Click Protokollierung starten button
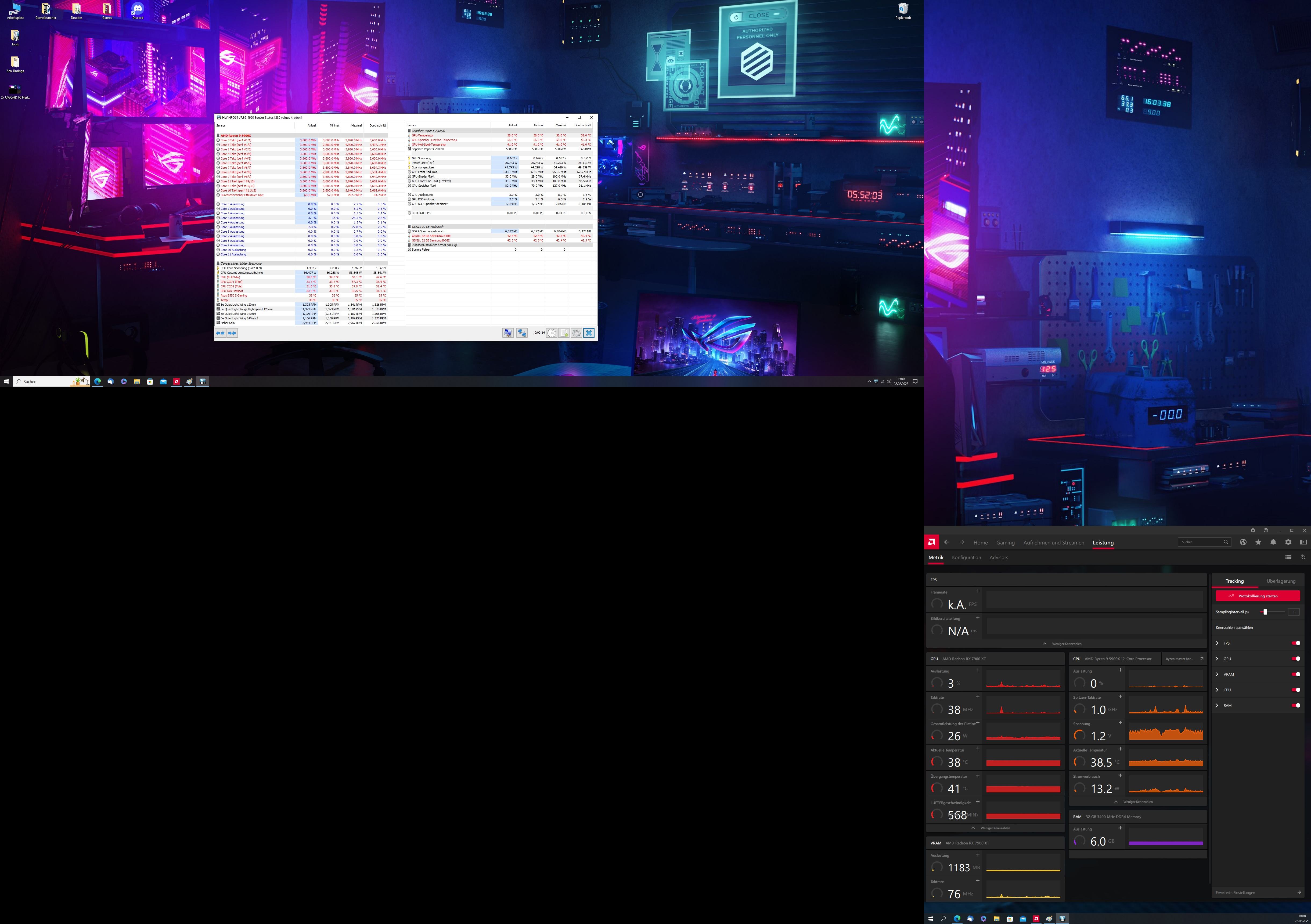This screenshot has width=1311, height=924. coord(1258,596)
